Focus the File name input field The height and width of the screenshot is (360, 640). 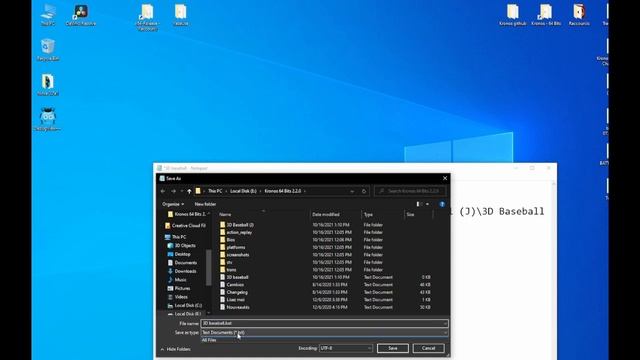[324, 324]
